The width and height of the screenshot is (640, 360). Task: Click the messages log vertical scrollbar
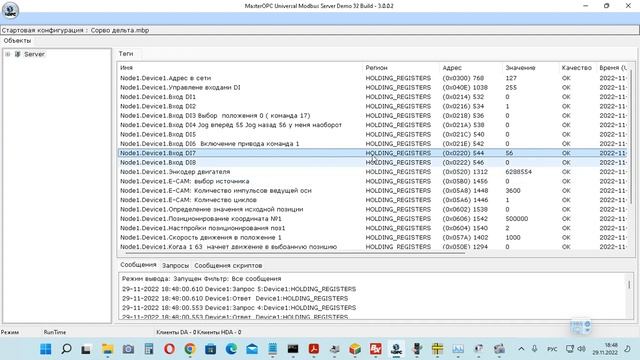tap(629, 284)
